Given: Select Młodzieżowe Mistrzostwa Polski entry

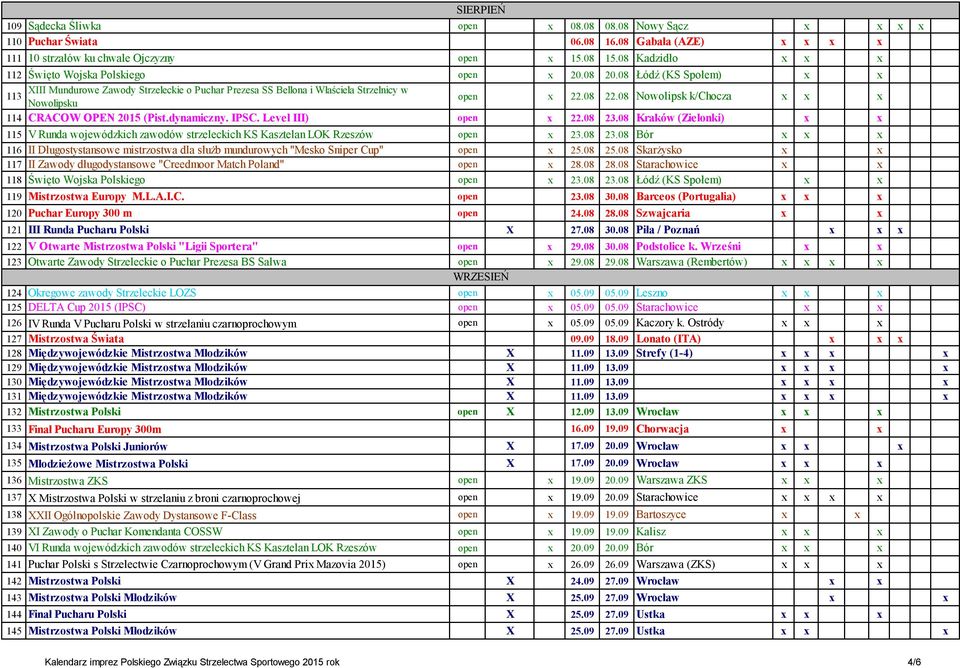Looking at the screenshot, I should (108, 463).
